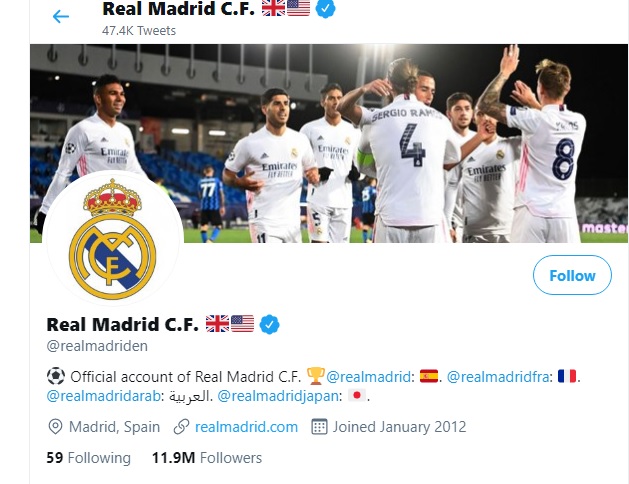Screen dimensions: 629x484
Task: Click the soccer ball emoji in bio
Action: click(x=56, y=376)
